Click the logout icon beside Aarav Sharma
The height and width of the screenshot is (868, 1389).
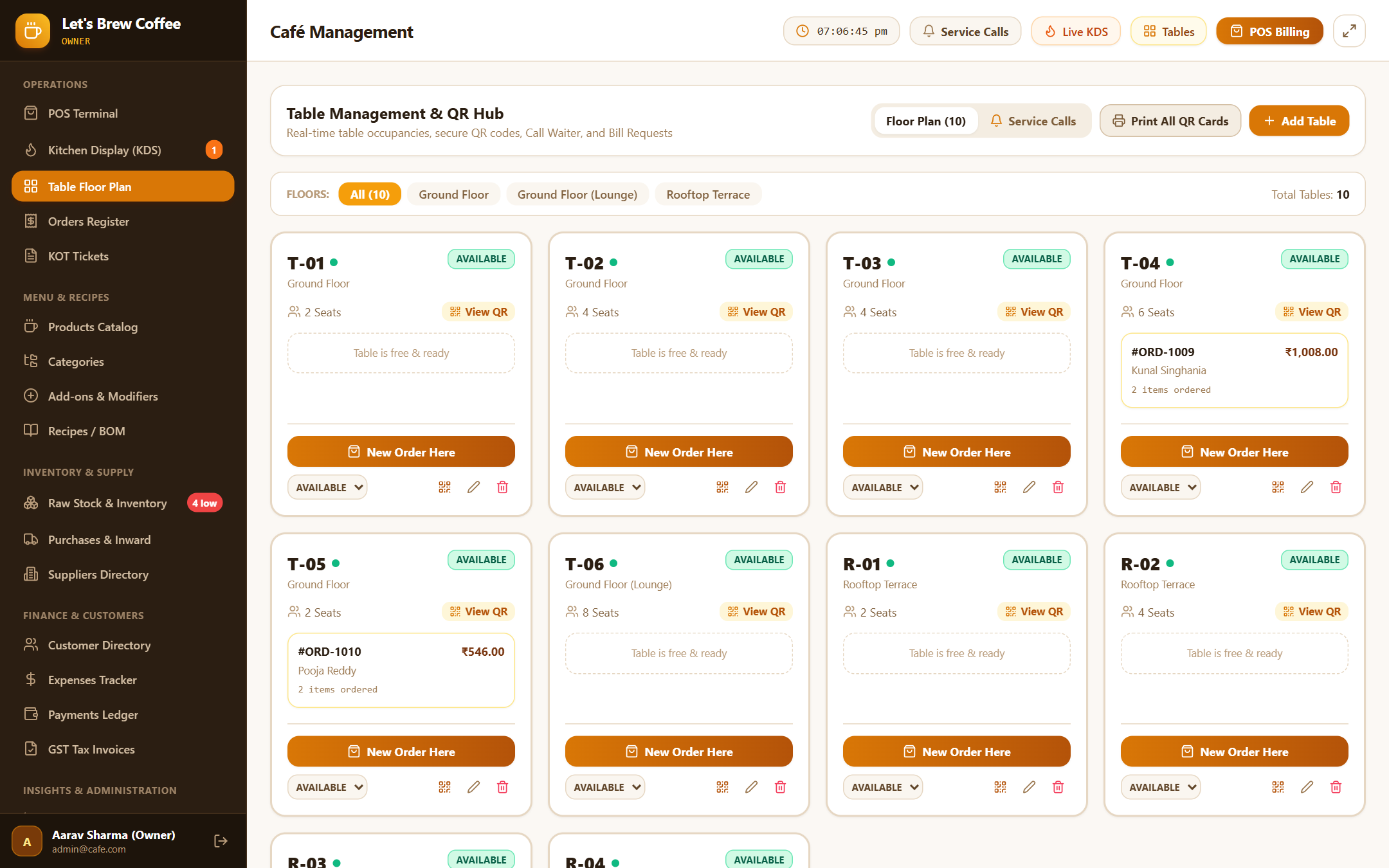coord(221,841)
